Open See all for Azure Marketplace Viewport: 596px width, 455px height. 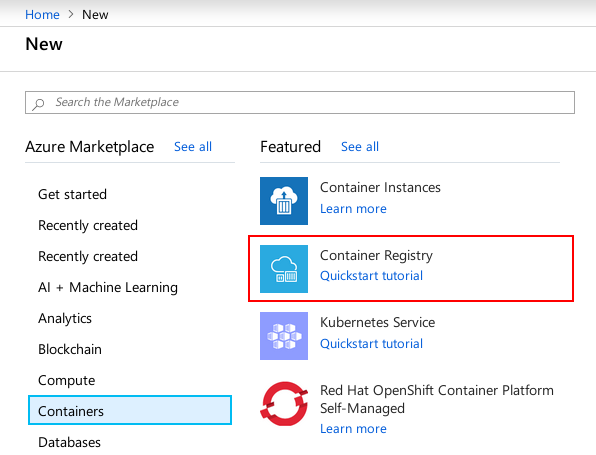[193, 147]
